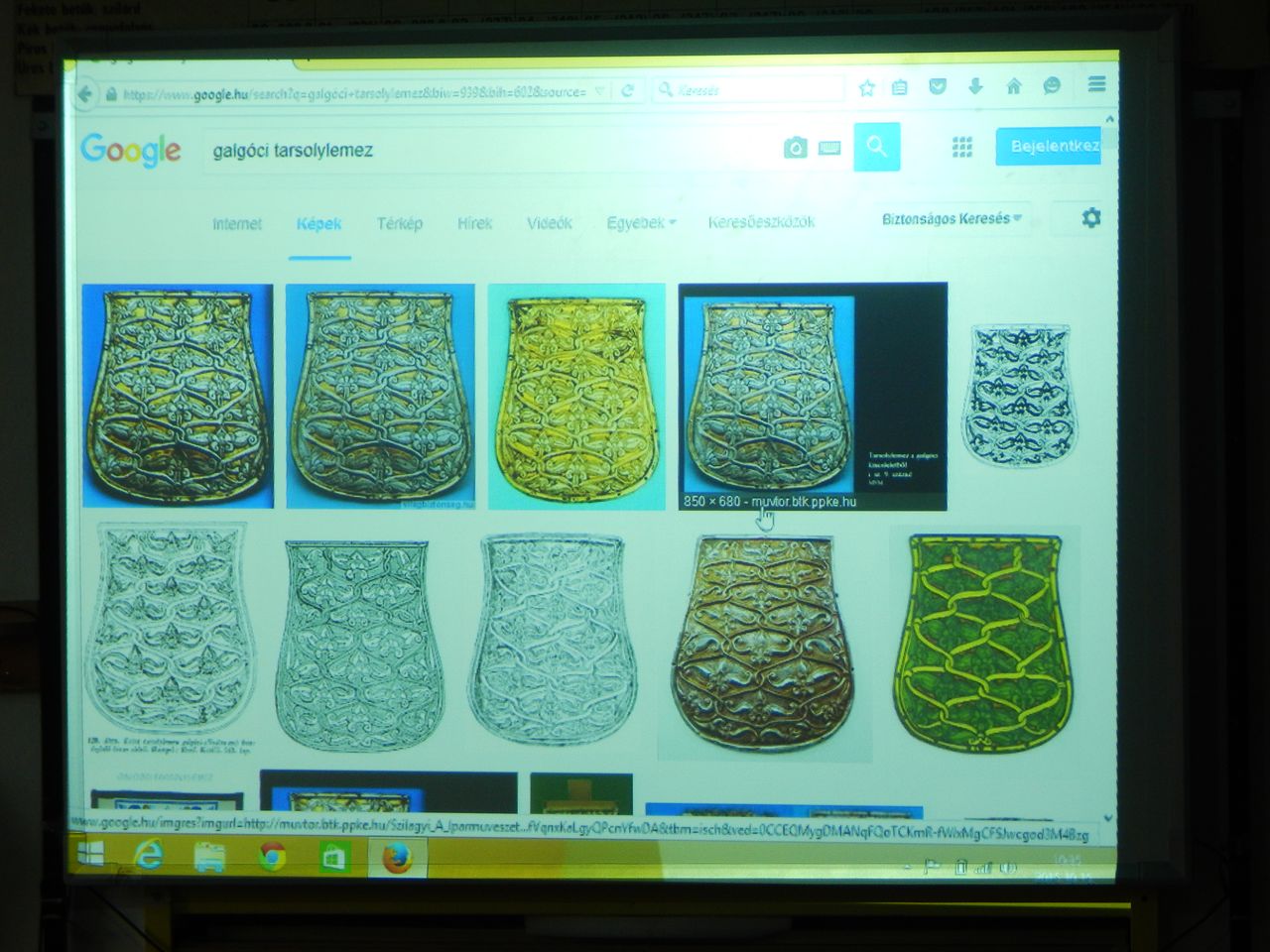Click network signal icon in system tray

(983, 868)
